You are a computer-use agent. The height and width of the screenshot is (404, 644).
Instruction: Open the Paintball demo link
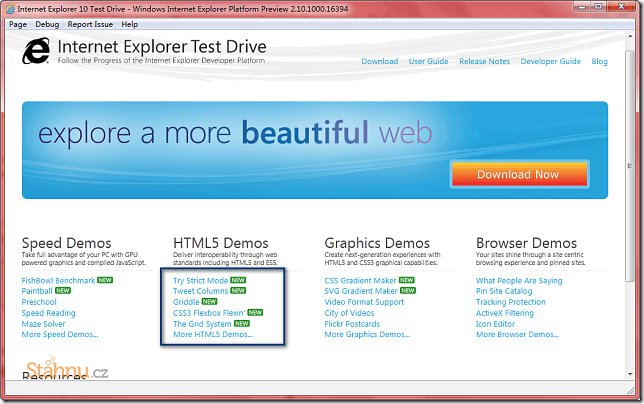click(37, 291)
